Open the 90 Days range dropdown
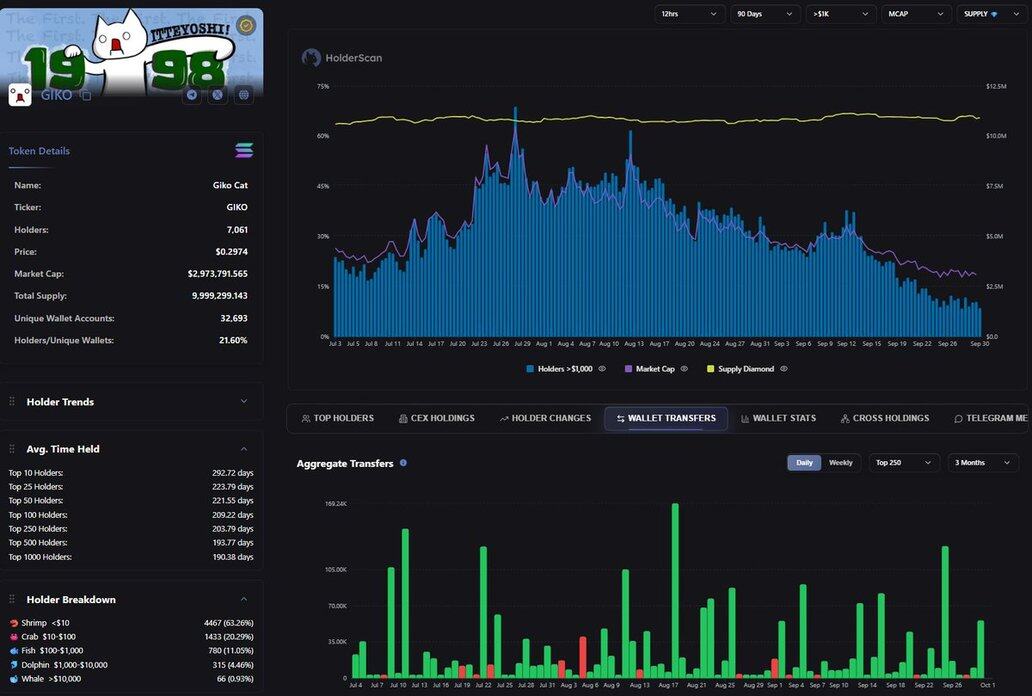 click(x=765, y=14)
